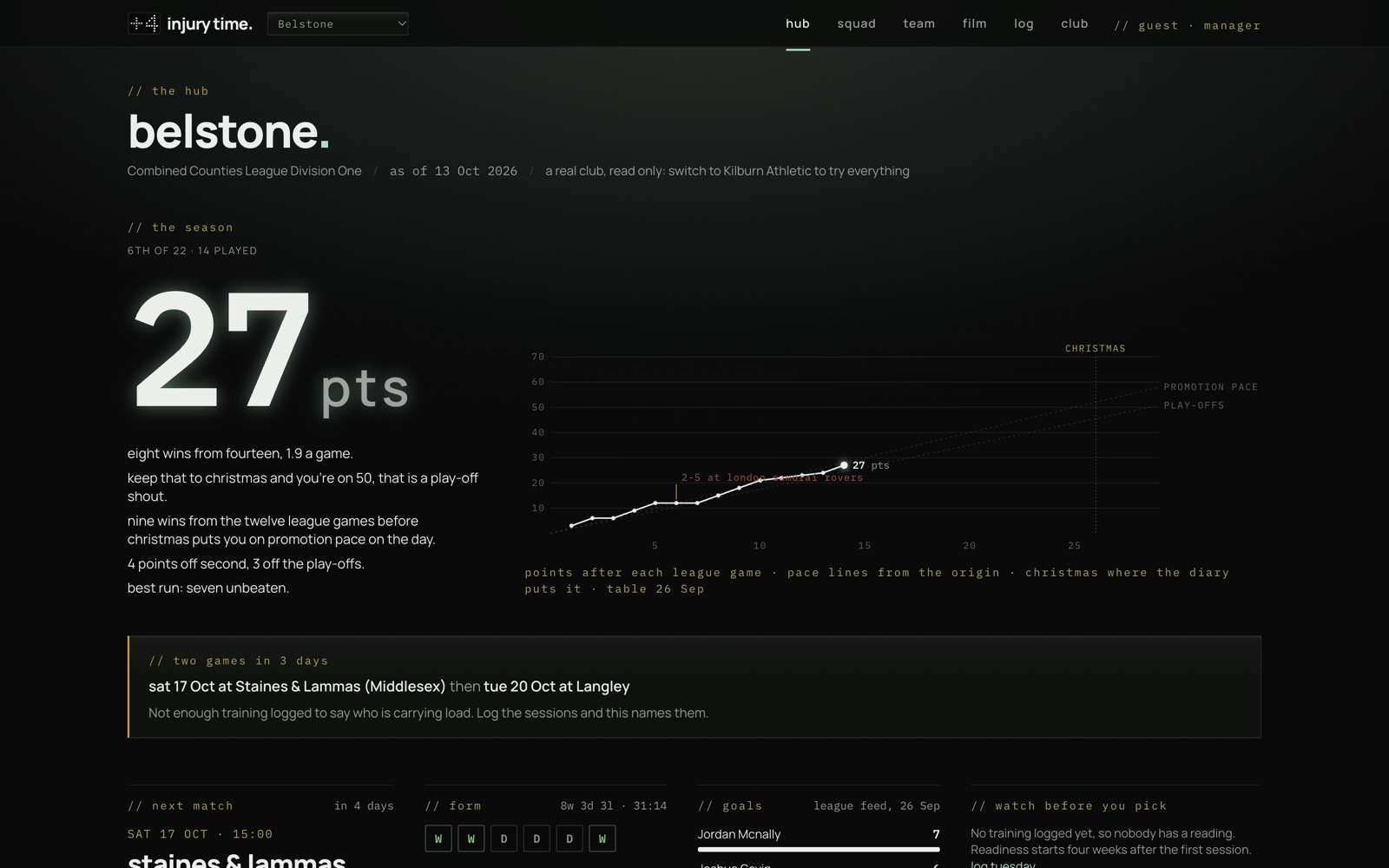
Task: Click the injury time logo icon
Action: [143, 23]
